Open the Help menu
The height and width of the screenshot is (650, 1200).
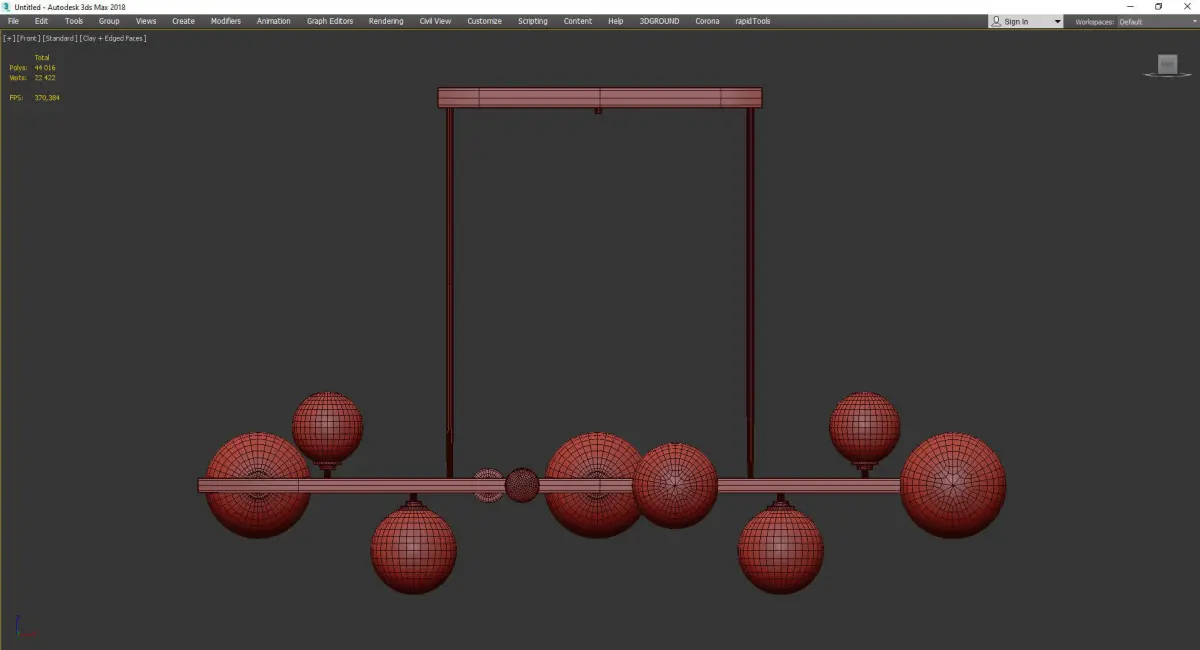pyautogui.click(x=616, y=21)
